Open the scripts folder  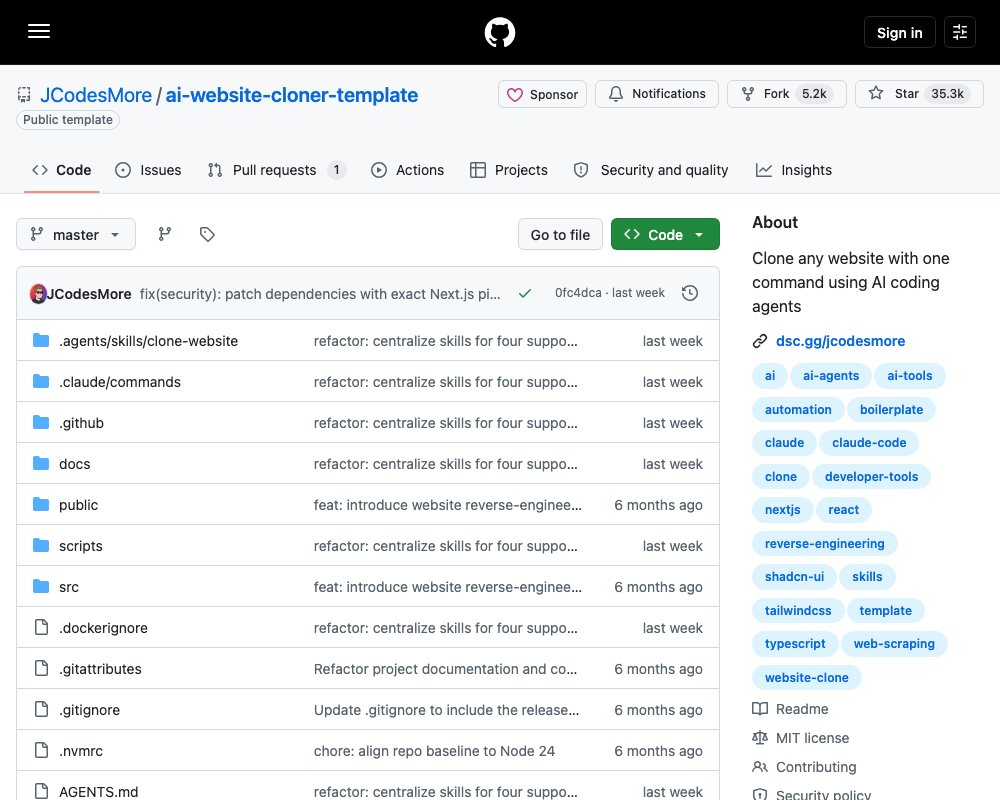pos(81,546)
